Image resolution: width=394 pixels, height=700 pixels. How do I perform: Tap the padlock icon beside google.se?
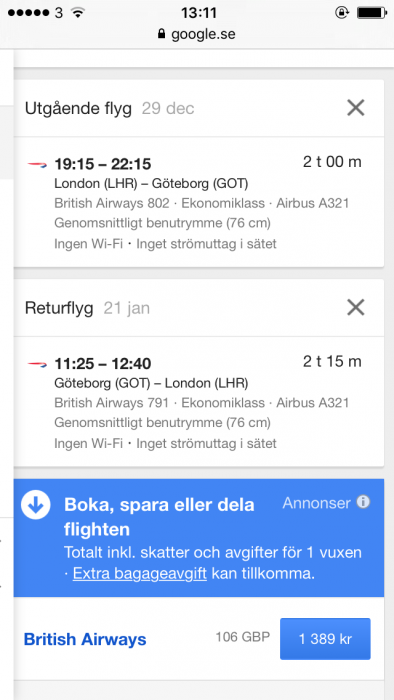pyautogui.click(x=162, y=34)
